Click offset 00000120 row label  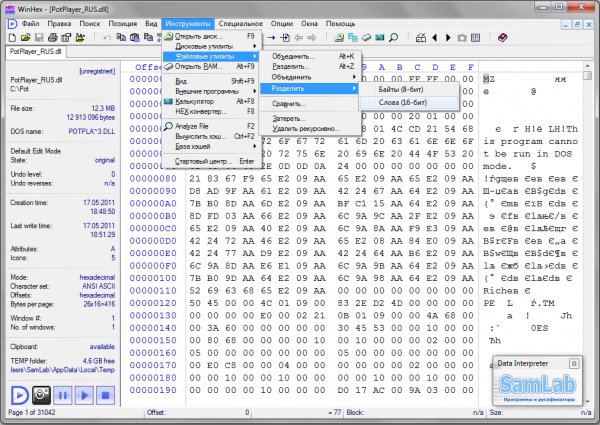coord(153,303)
